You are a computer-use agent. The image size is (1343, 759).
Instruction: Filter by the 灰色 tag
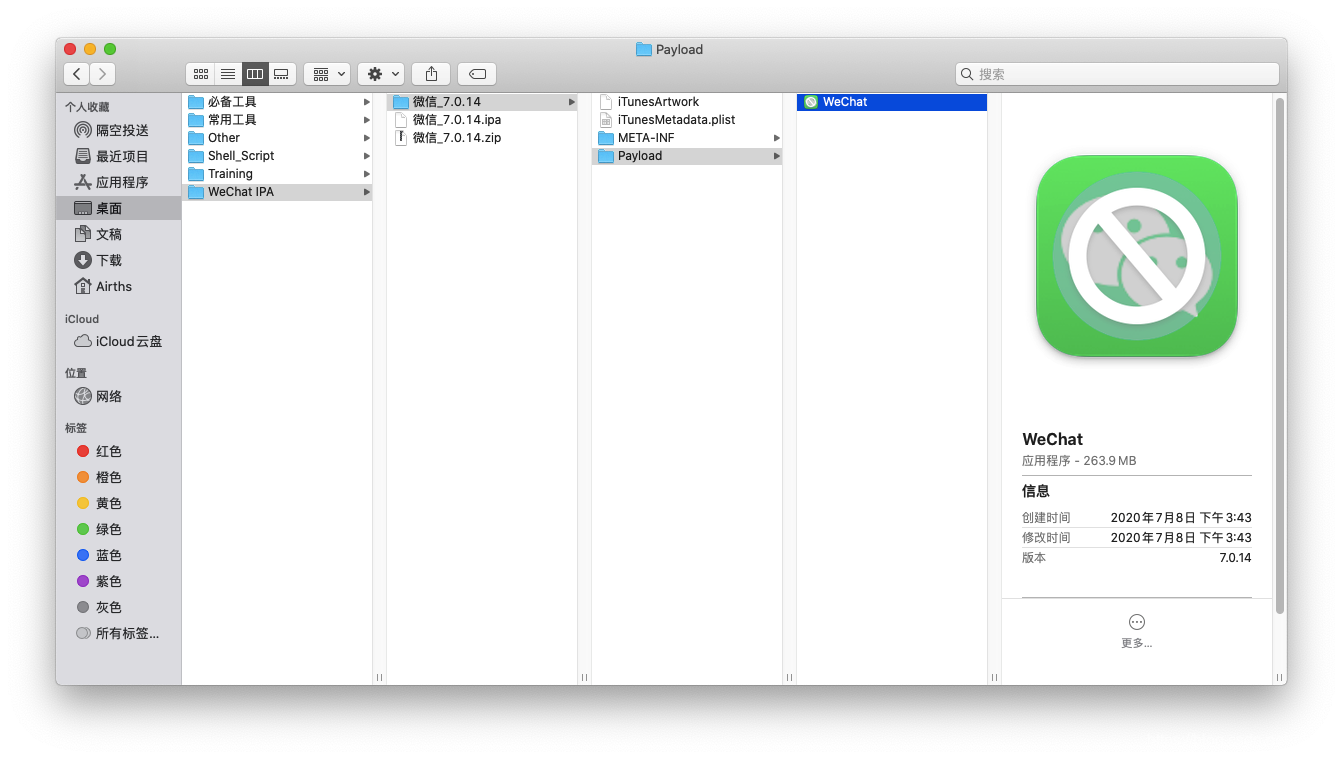(118, 607)
